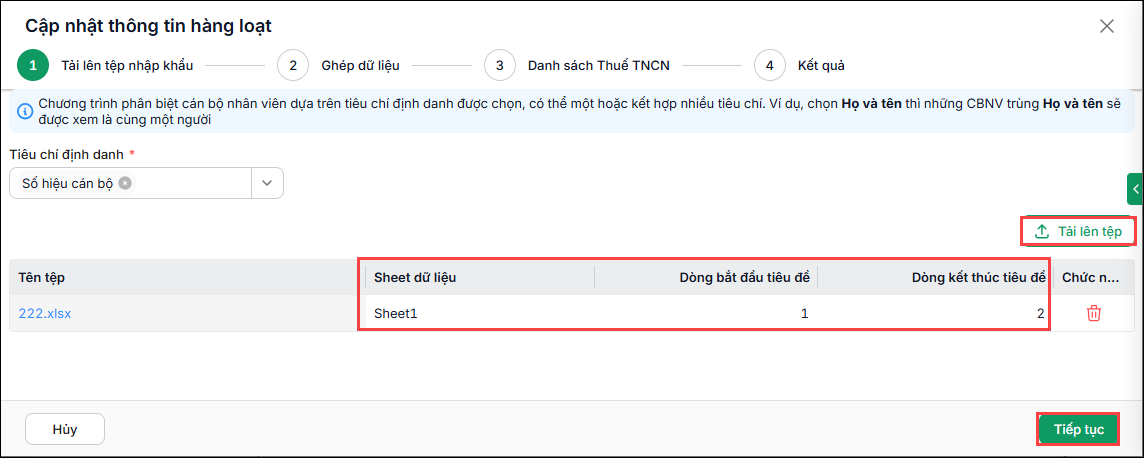Edit the Dòng kết thúc tiêu đề value 2
This screenshot has height=458, width=1144.
933,314
